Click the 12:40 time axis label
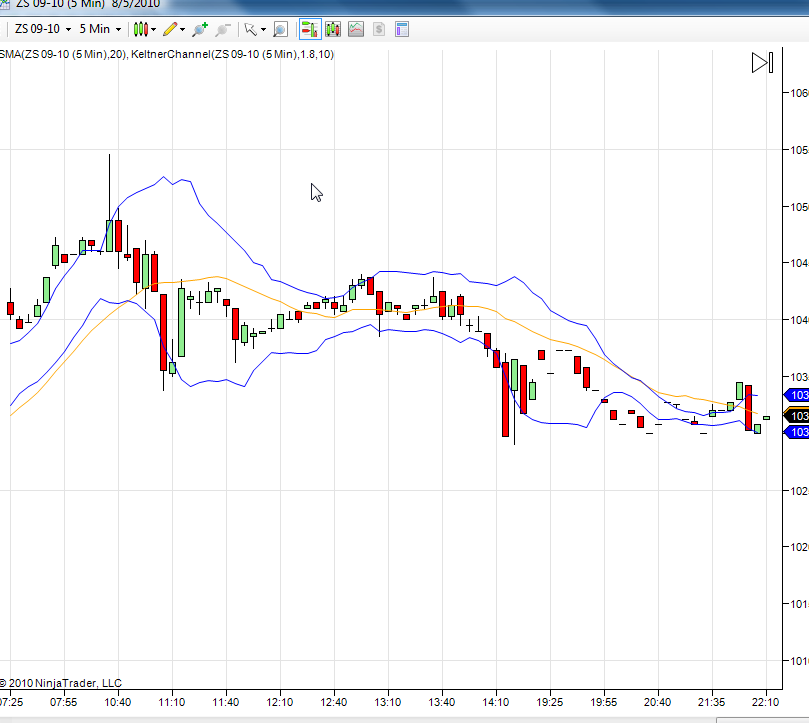809x723 pixels. click(334, 702)
